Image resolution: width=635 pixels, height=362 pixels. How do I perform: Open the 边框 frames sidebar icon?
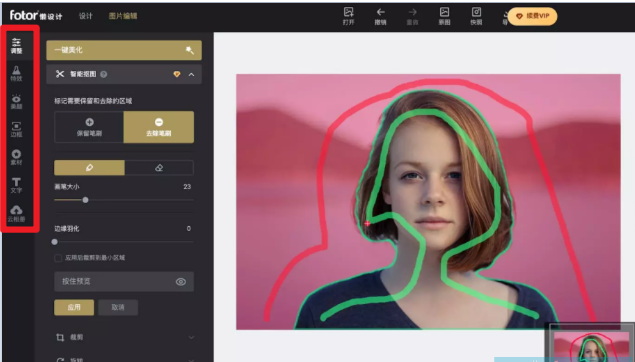pyautogui.click(x=16, y=129)
